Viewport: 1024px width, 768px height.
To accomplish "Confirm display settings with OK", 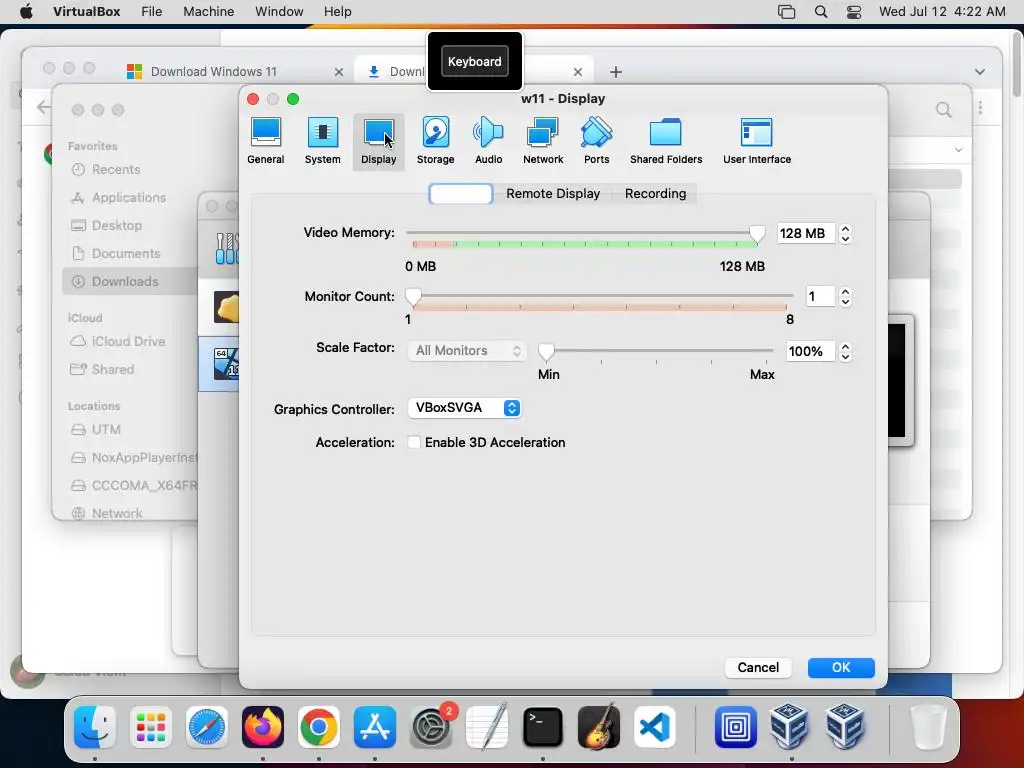I will pyautogui.click(x=841, y=667).
